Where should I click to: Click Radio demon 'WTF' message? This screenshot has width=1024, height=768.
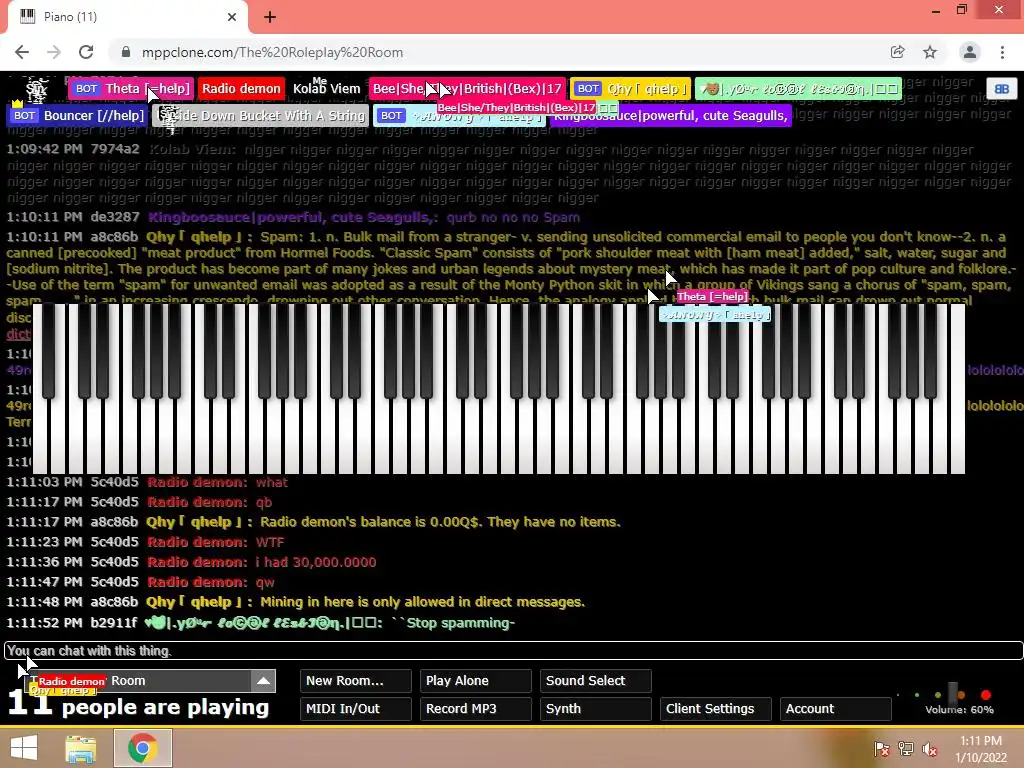coord(270,542)
